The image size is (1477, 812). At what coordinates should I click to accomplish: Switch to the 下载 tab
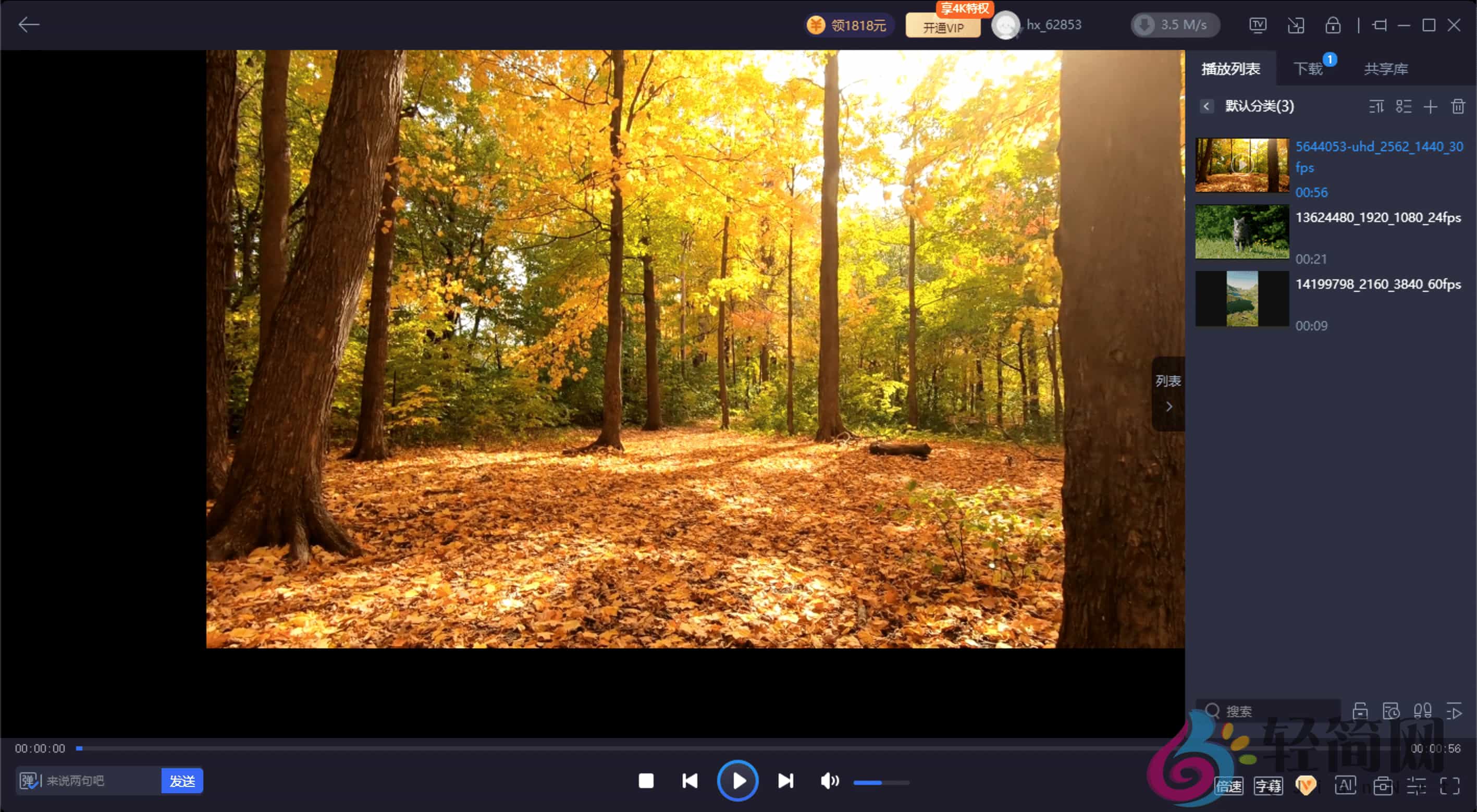1308,69
